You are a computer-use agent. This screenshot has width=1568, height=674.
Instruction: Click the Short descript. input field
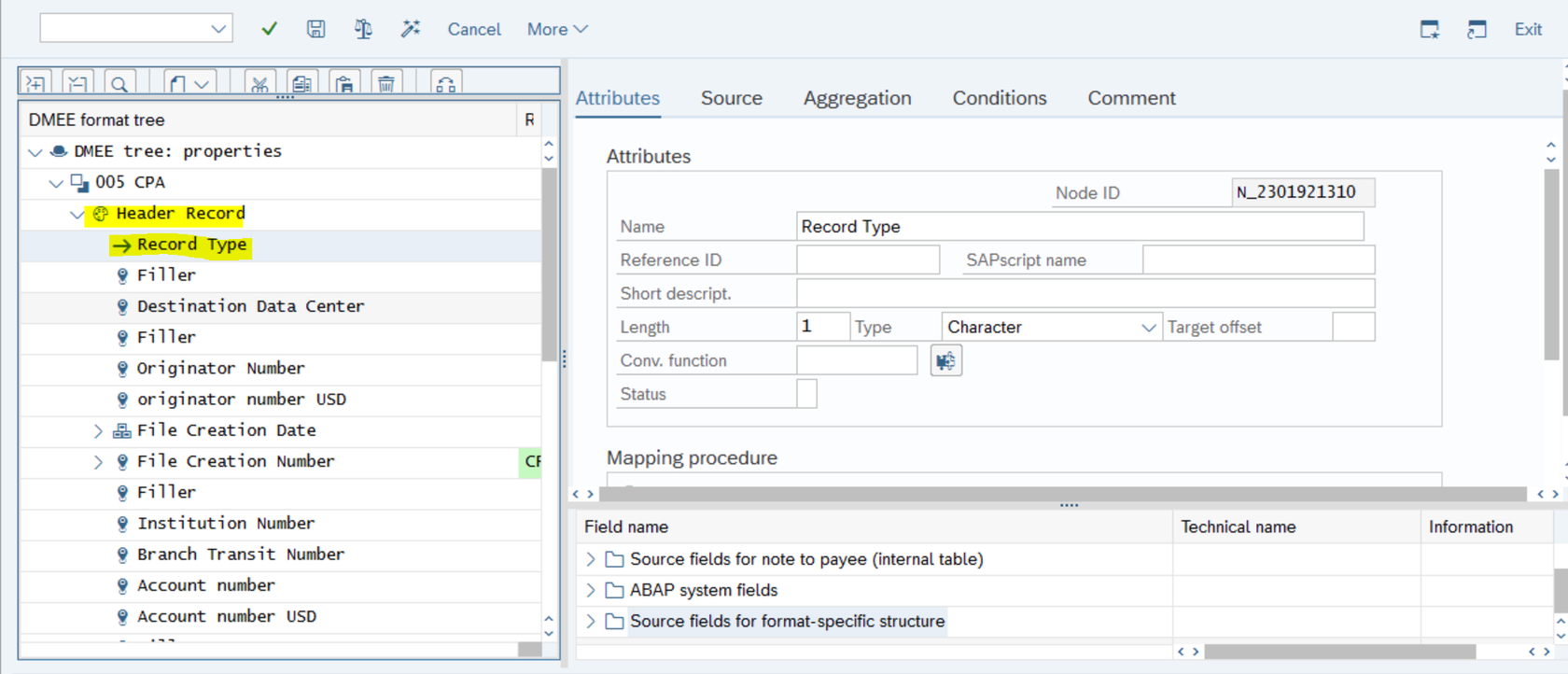[x=1085, y=293]
